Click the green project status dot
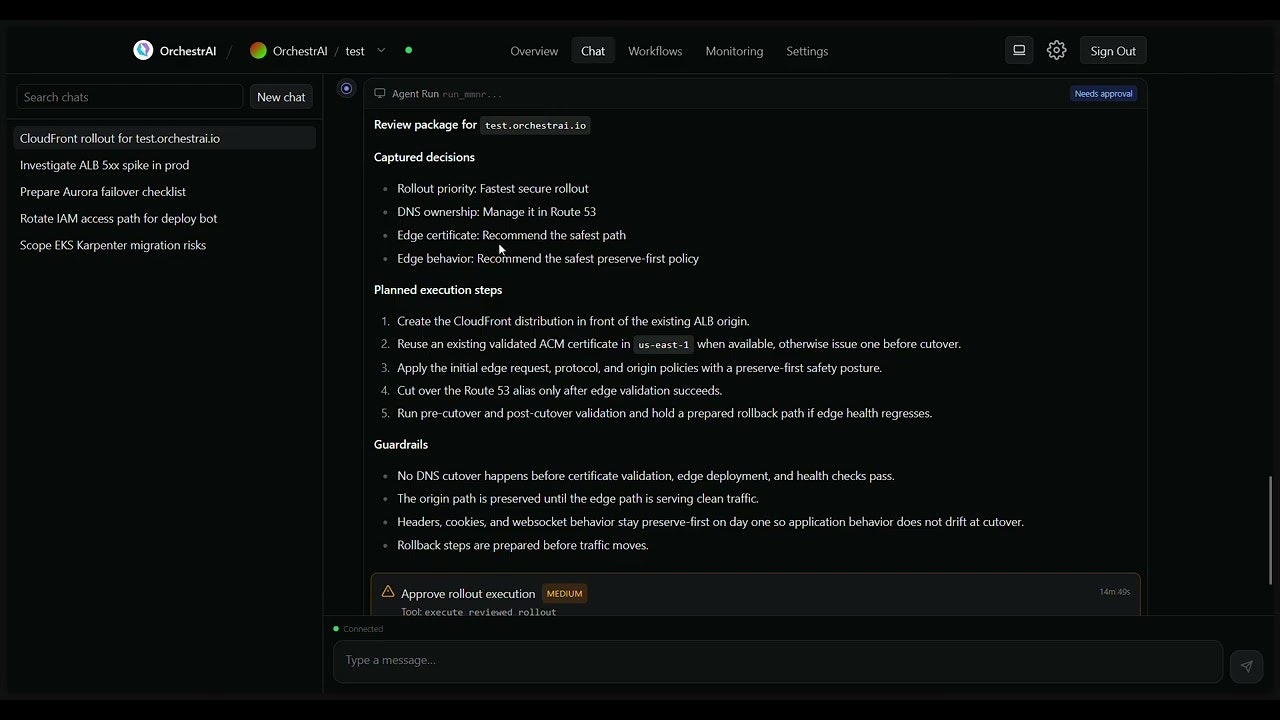The image size is (1280, 720). pos(408,50)
